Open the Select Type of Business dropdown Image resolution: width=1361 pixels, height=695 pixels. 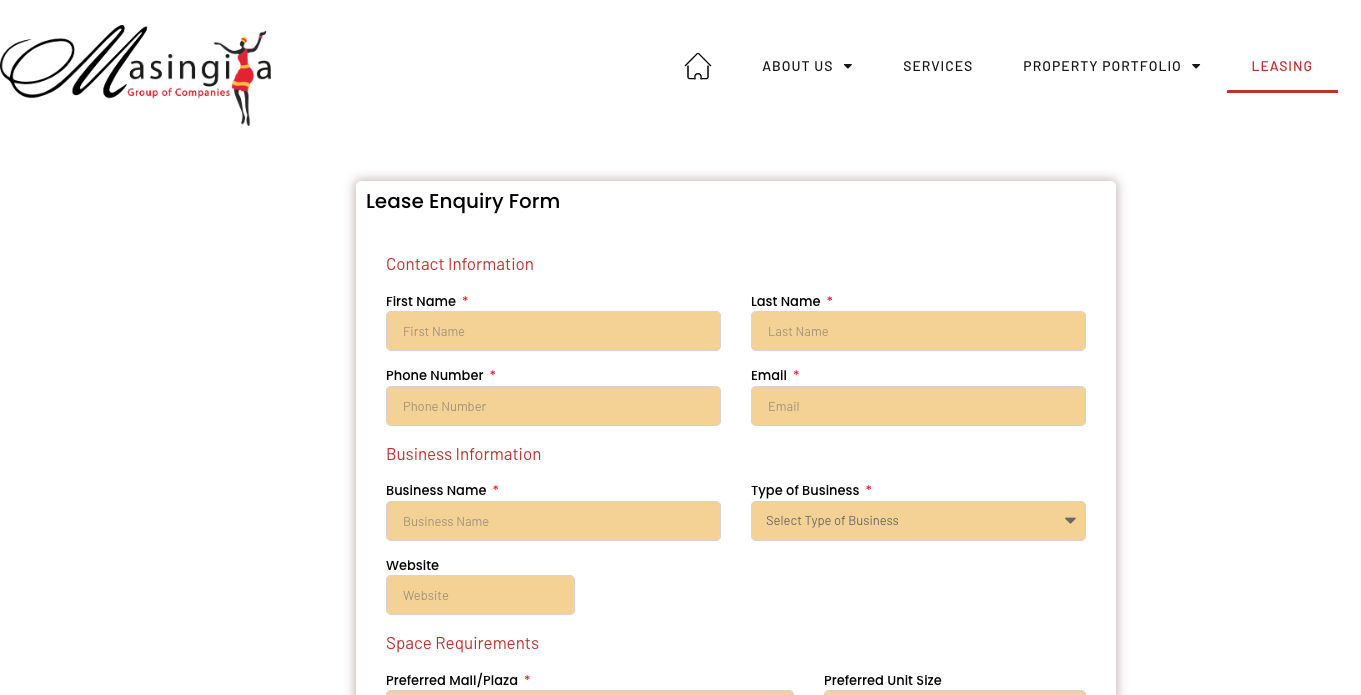pyautogui.click(x=917, y=521)
